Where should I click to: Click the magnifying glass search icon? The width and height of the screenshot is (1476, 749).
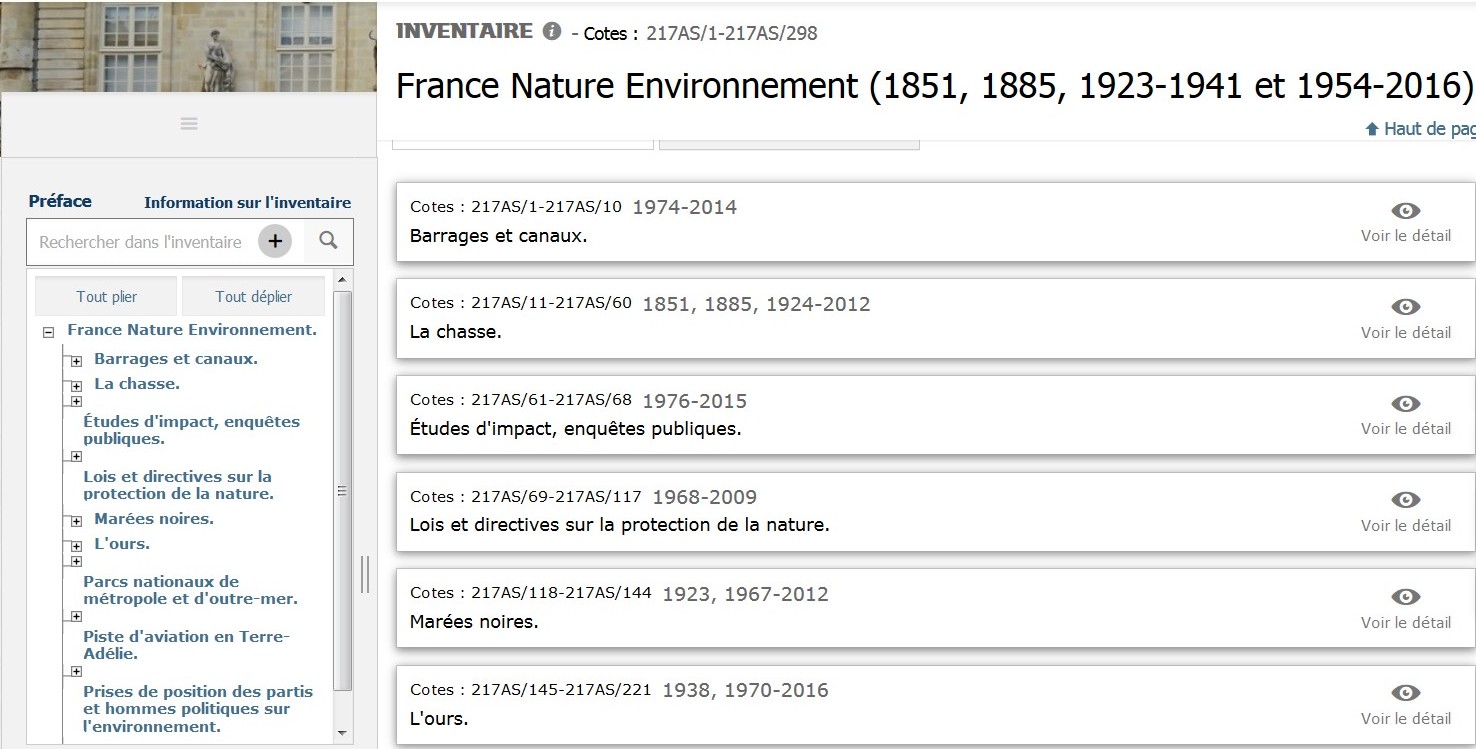pyautogui.click(x=328, y=241)
